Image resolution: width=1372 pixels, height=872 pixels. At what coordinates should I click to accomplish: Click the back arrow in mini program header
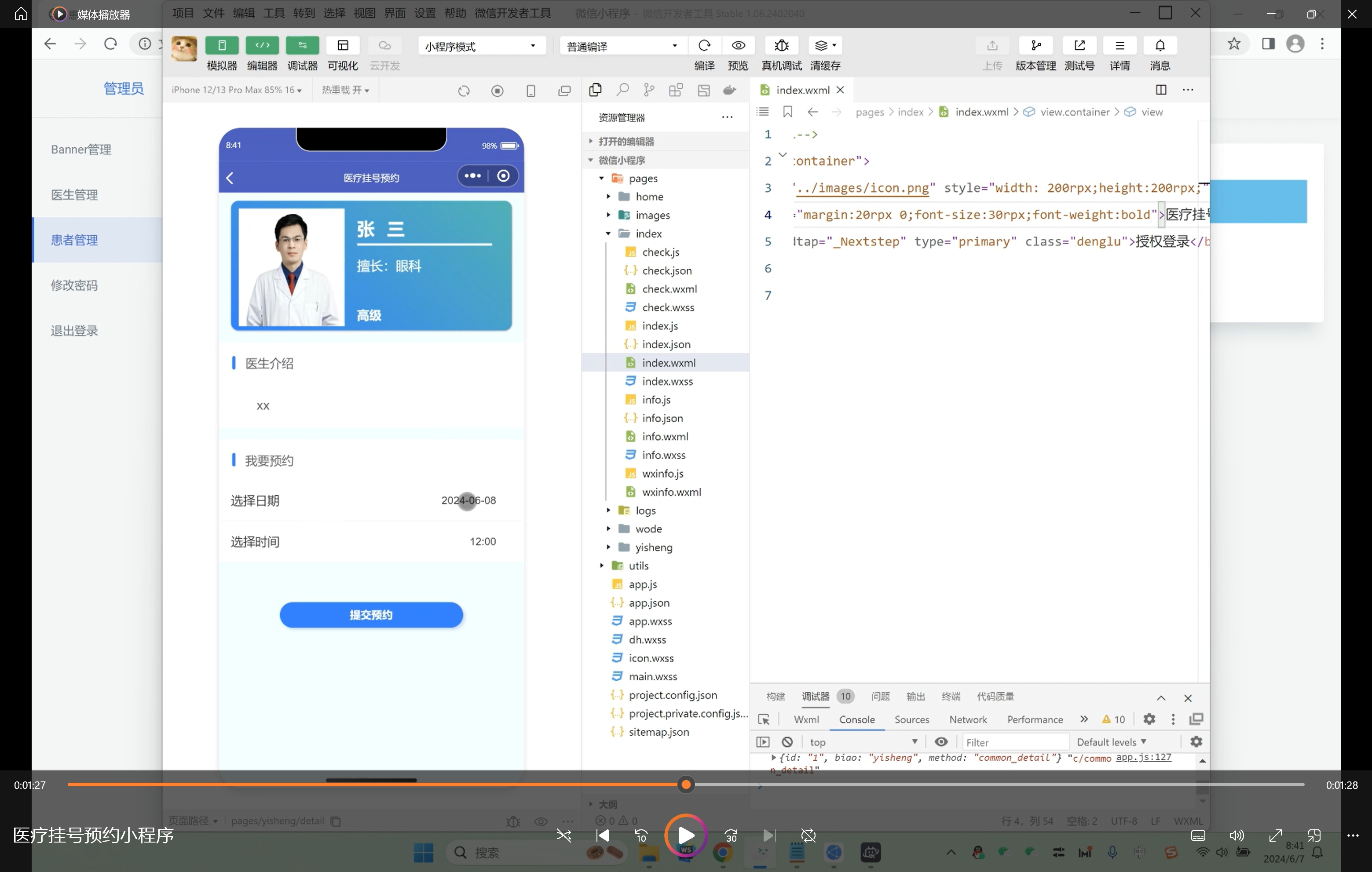coord(230,178)
